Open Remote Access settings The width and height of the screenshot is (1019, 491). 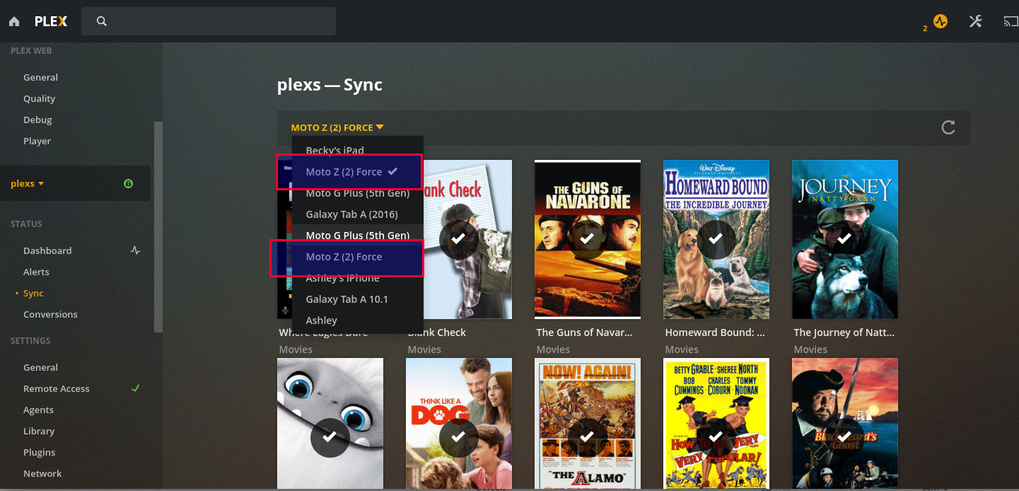point(56,389)
